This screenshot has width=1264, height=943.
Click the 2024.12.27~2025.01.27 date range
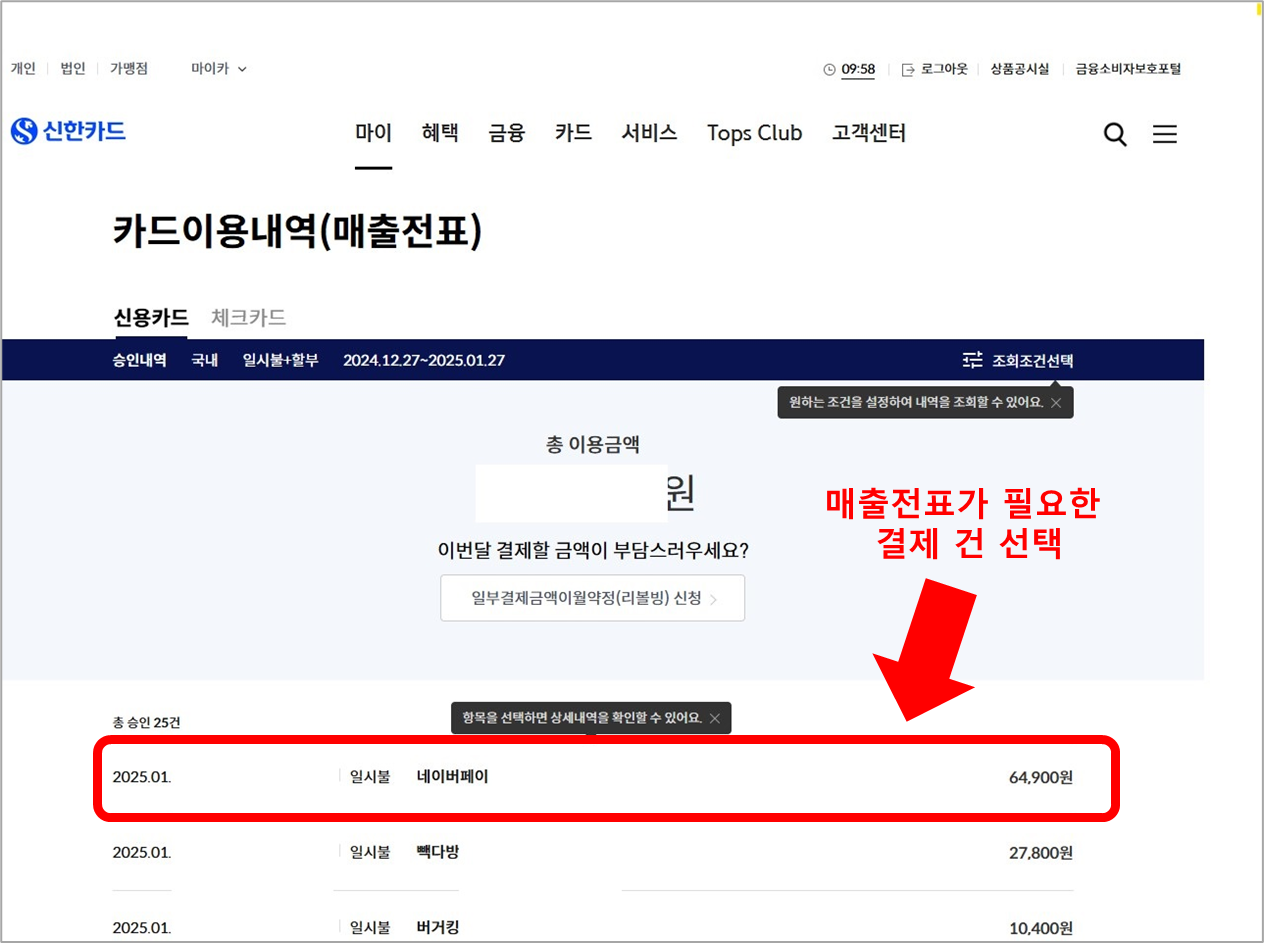point(424,360)
